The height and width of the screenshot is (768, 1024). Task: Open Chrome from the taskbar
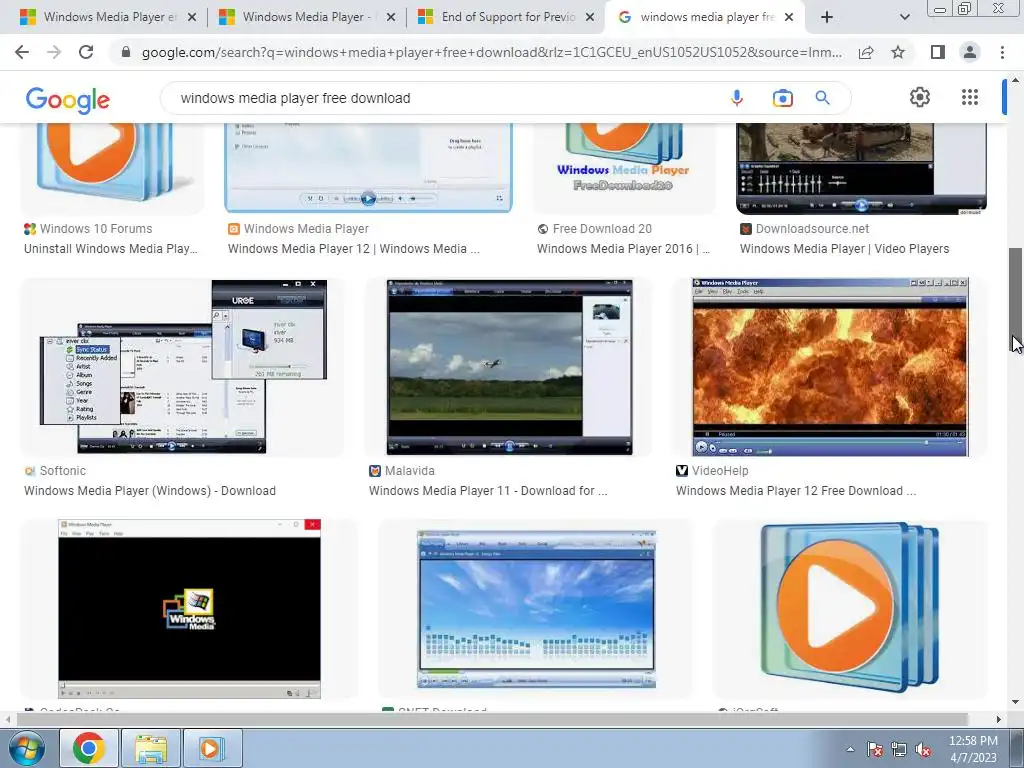pyautogui.click(x=89, y=748)
